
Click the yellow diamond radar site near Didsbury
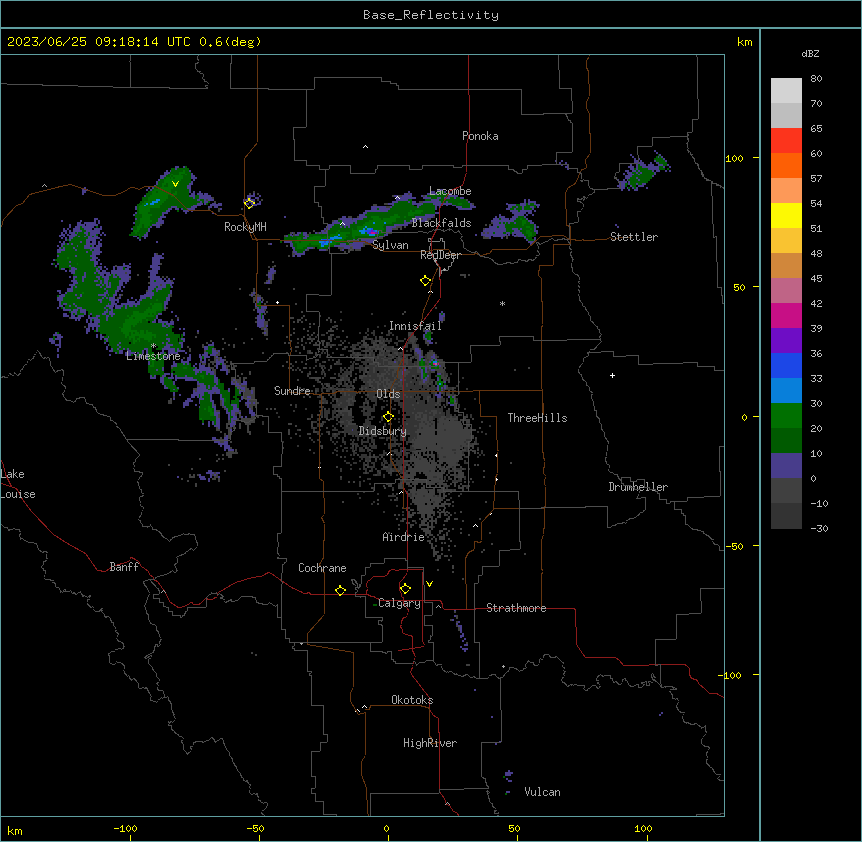pos(388,417)
